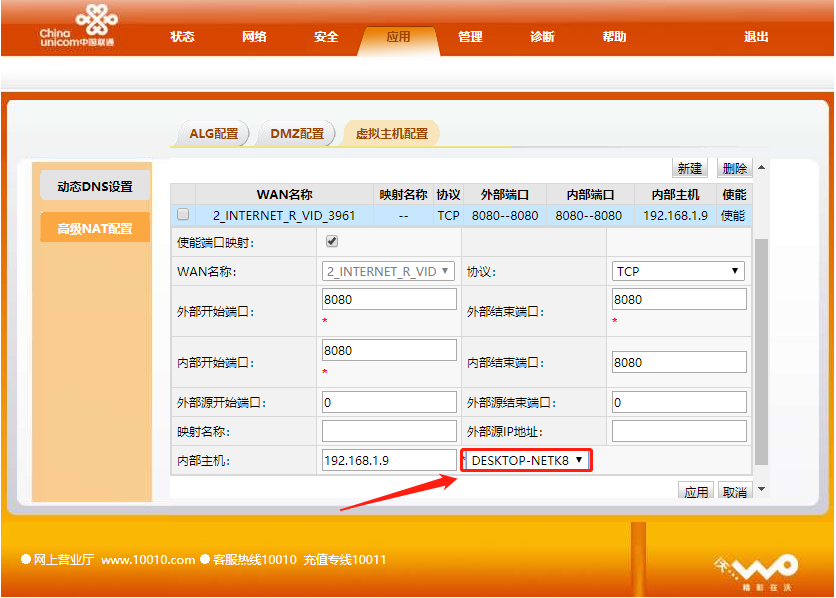Click the 客服热线10010 footer text
This screenshot has height=598, width=836.
coord(254,560)
